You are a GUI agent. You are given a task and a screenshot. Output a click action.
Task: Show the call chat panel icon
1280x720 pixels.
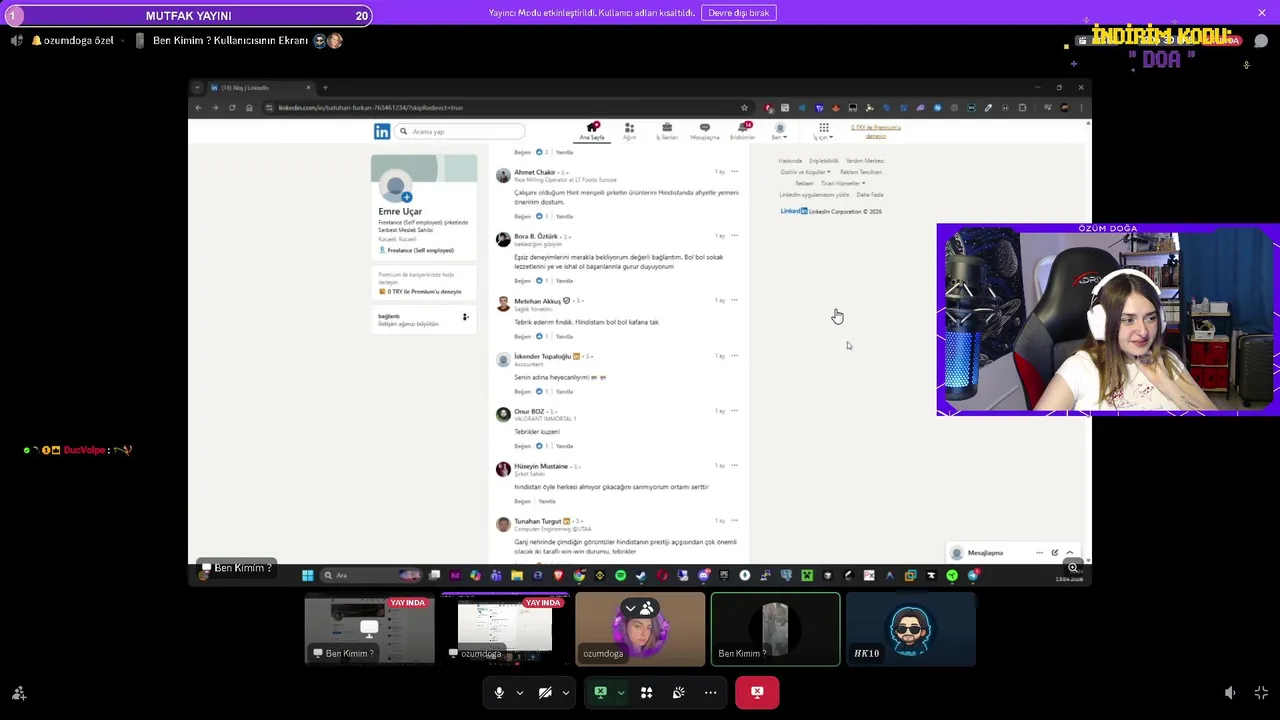click(x=1261, y=41)
